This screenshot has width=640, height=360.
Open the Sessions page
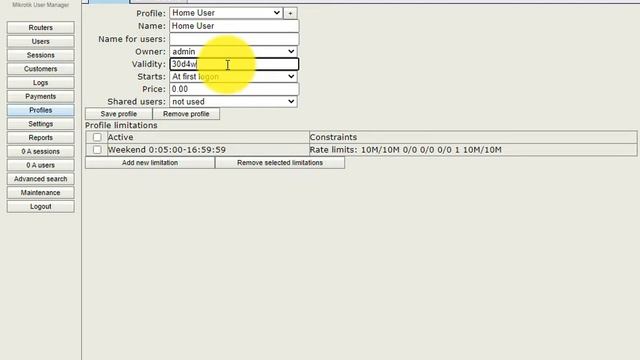pyautogui.click(x=40, y=55)
